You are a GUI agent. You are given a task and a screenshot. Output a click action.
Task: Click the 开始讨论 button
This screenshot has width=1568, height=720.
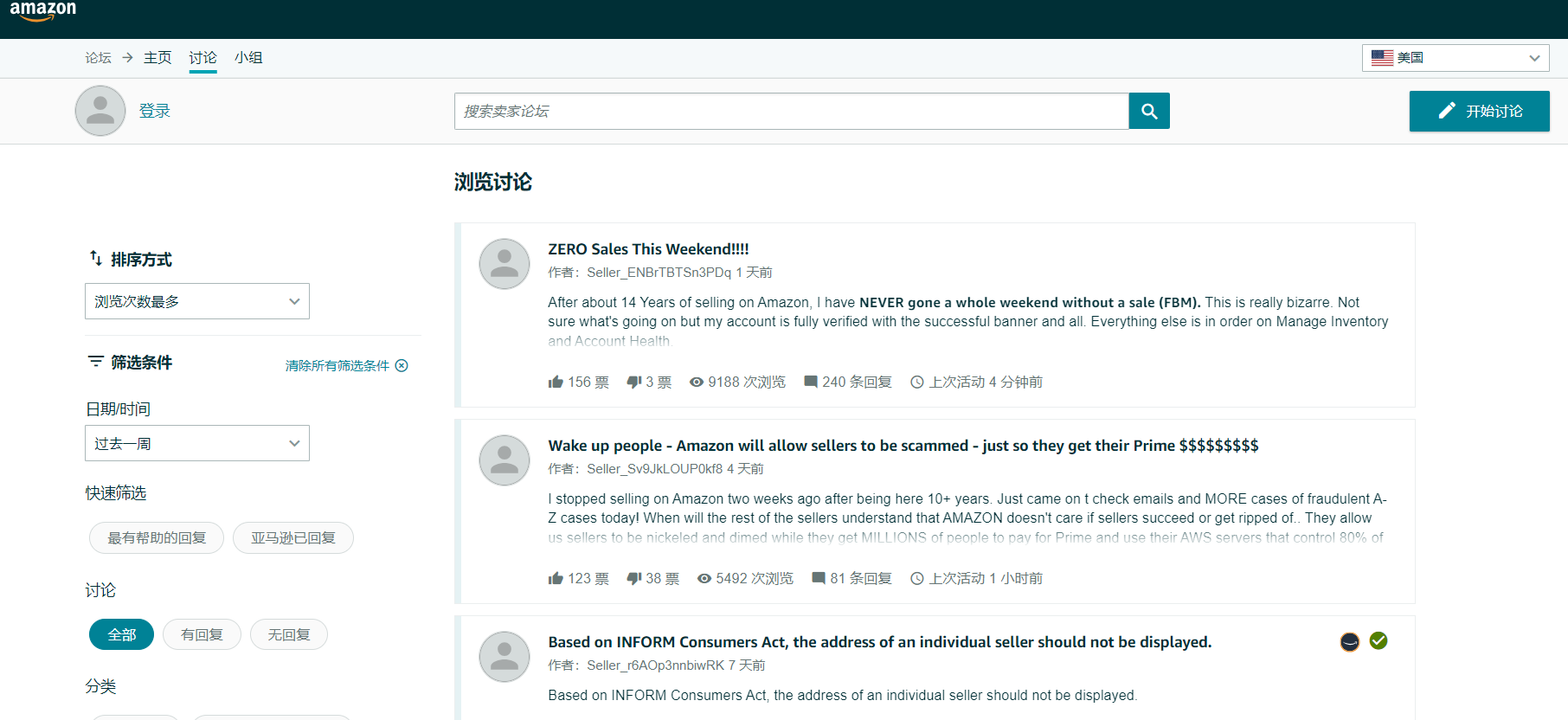(1480, 111)
